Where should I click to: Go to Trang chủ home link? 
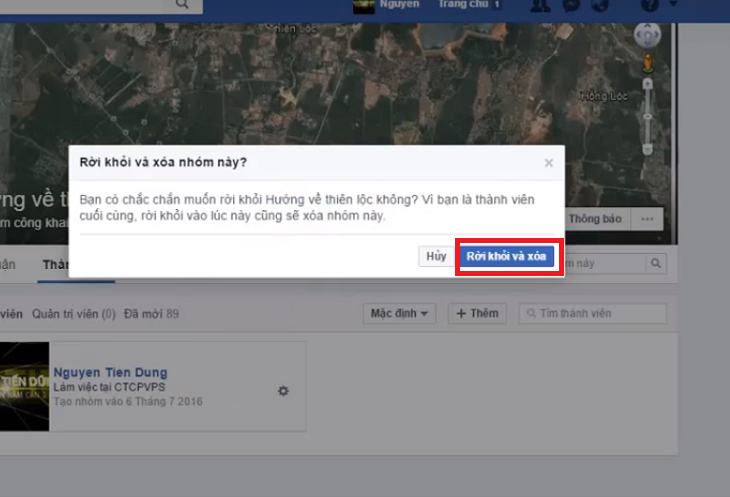pyautogui.click(x=463, y=4)
